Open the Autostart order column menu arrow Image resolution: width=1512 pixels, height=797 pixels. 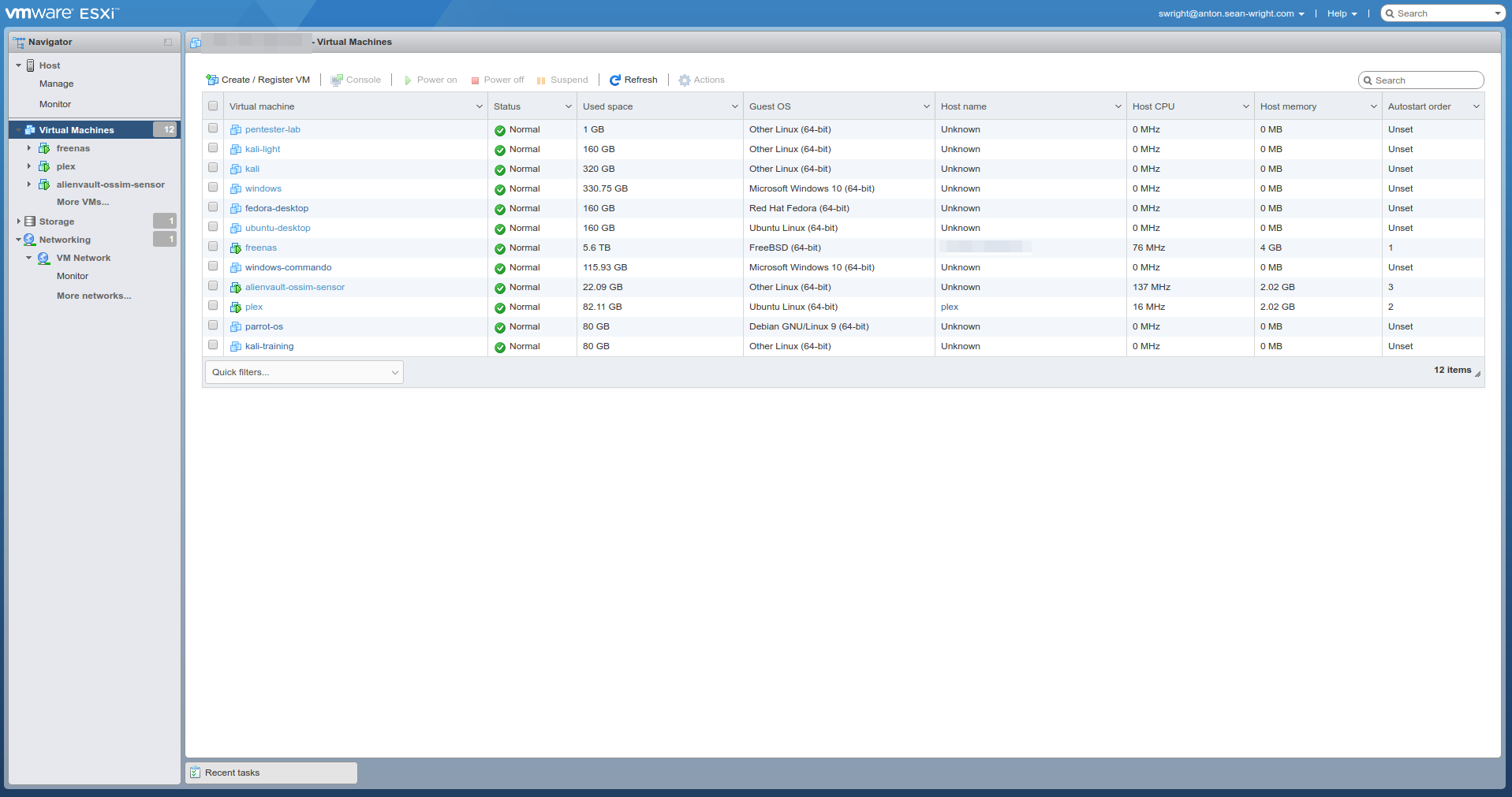tap(1476, 106)
